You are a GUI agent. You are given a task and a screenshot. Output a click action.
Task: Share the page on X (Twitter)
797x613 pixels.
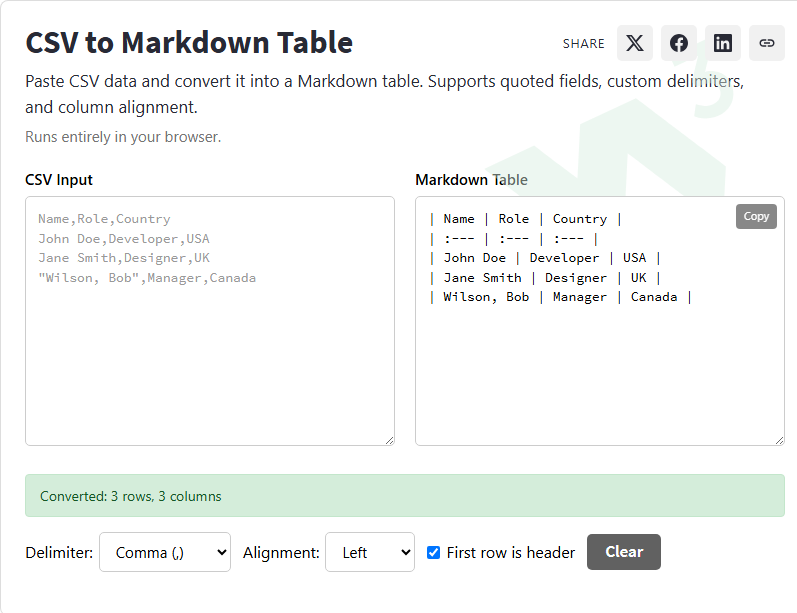[x=634, y=43]
